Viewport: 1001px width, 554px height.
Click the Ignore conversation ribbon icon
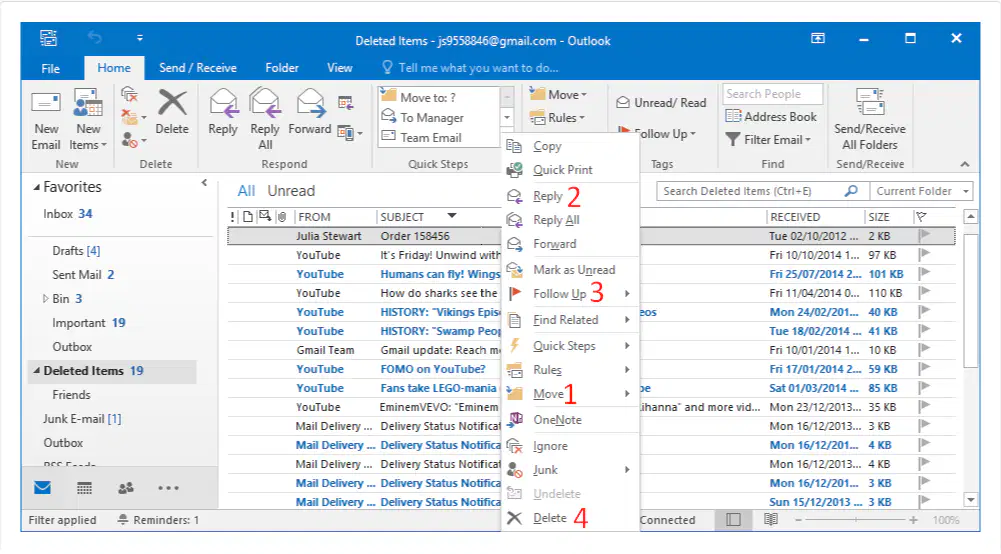click(130, 95)
